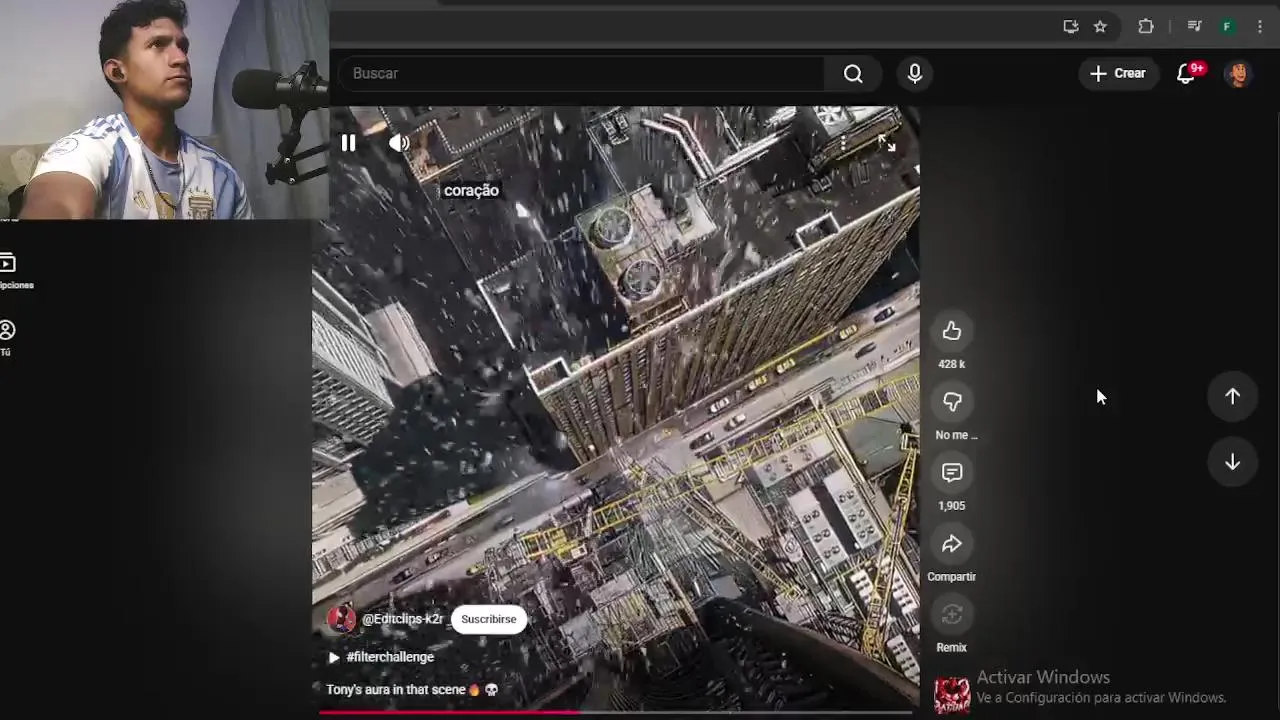The width and height of the screenshot is (1280, 720).
Task: Open the comments with 1,905 replies
Action: [952, 473]
